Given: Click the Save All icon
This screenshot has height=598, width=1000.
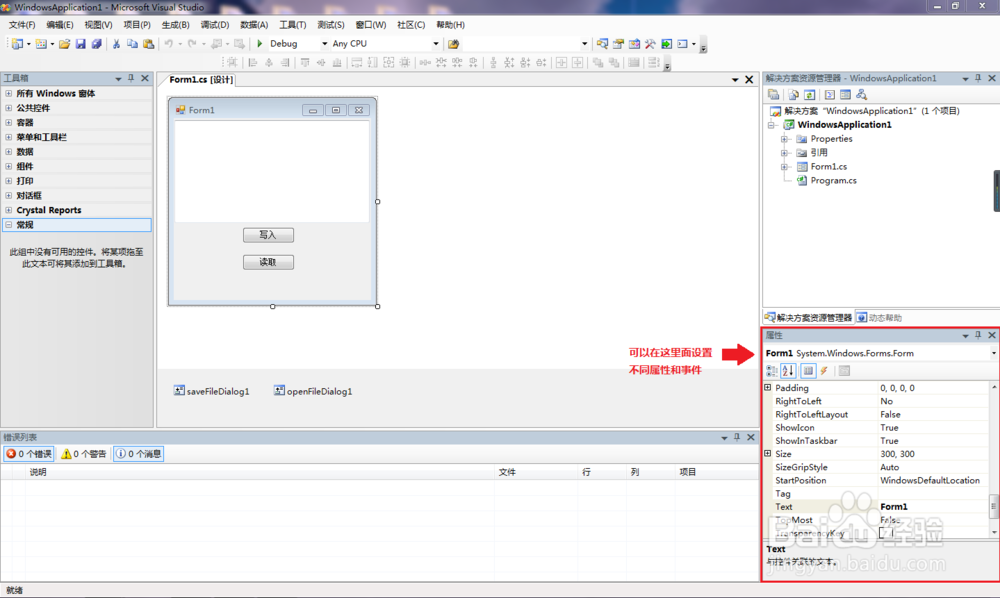Looking at the screenshot, I should (x=96, y=43).
